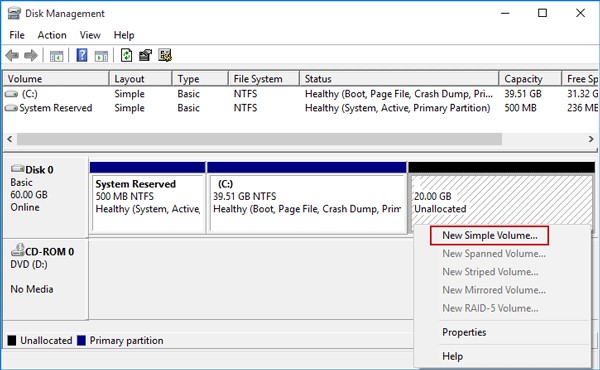Viewport: 600px width, 370px height.
Task: Open the File menu
Action: 17,35
